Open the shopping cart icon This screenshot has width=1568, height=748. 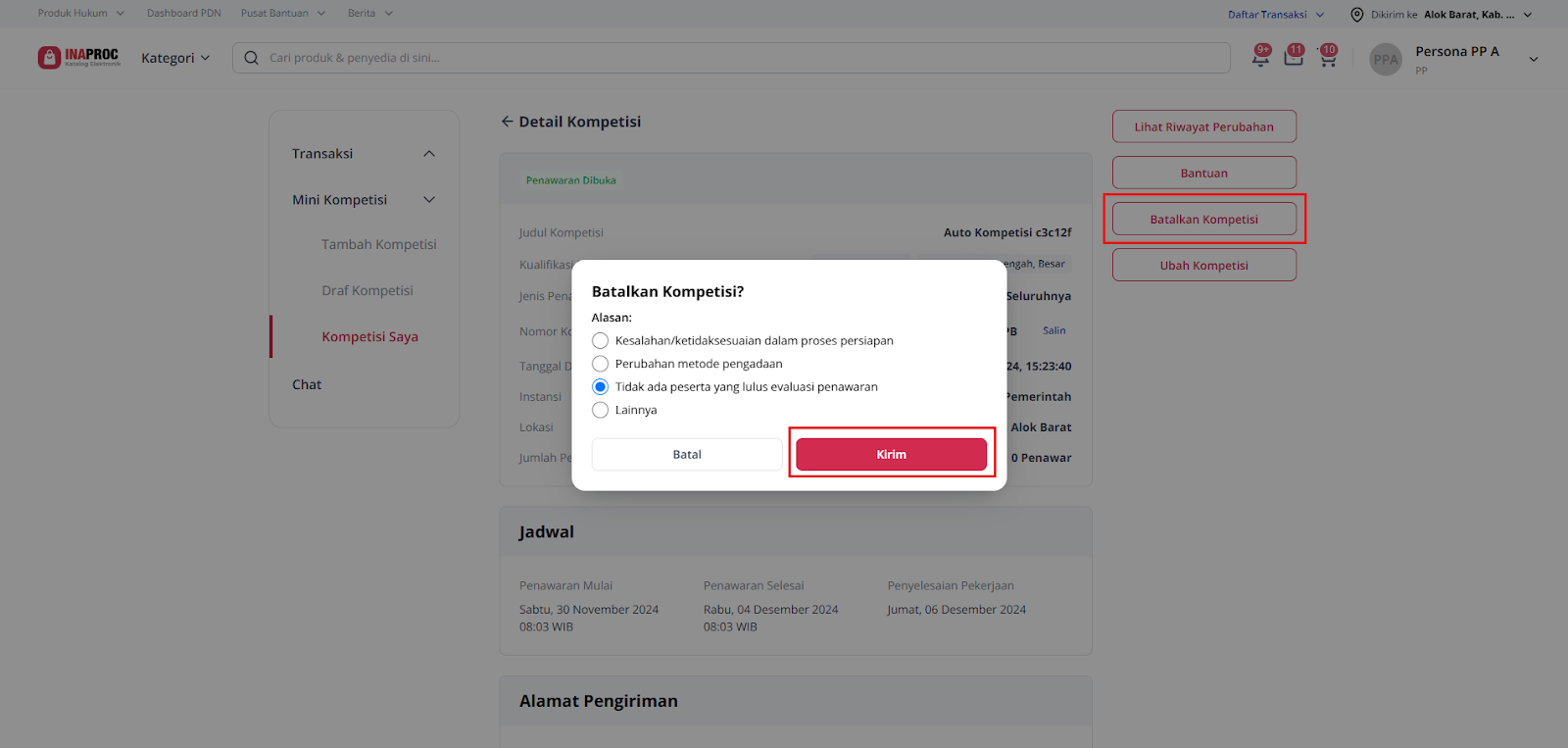point(1328,57)
